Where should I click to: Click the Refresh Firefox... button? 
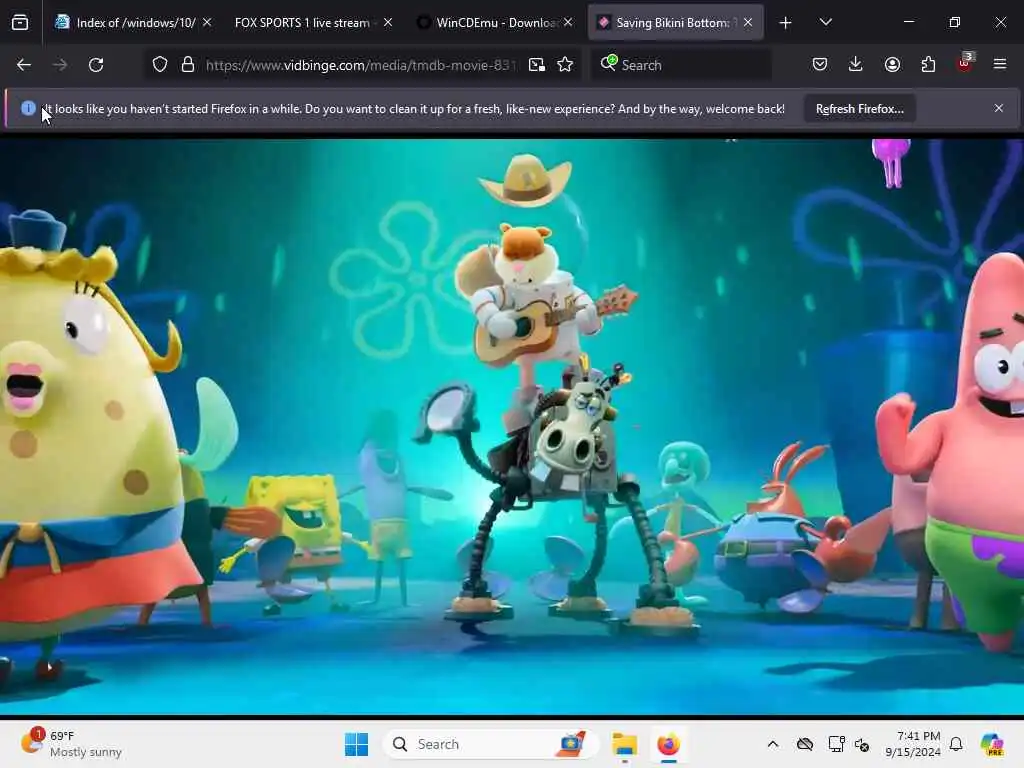point(859,109)
